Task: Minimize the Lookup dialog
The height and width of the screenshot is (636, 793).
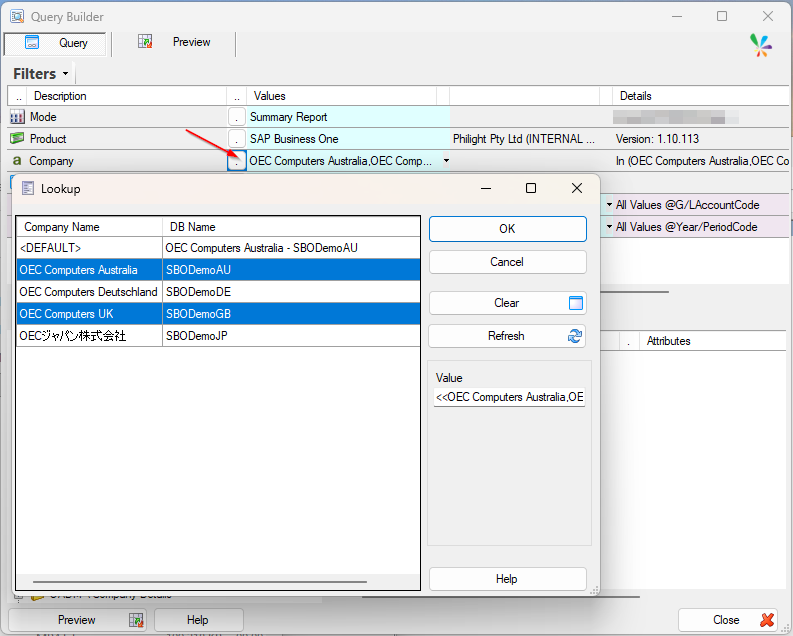Action: [486, 189]
